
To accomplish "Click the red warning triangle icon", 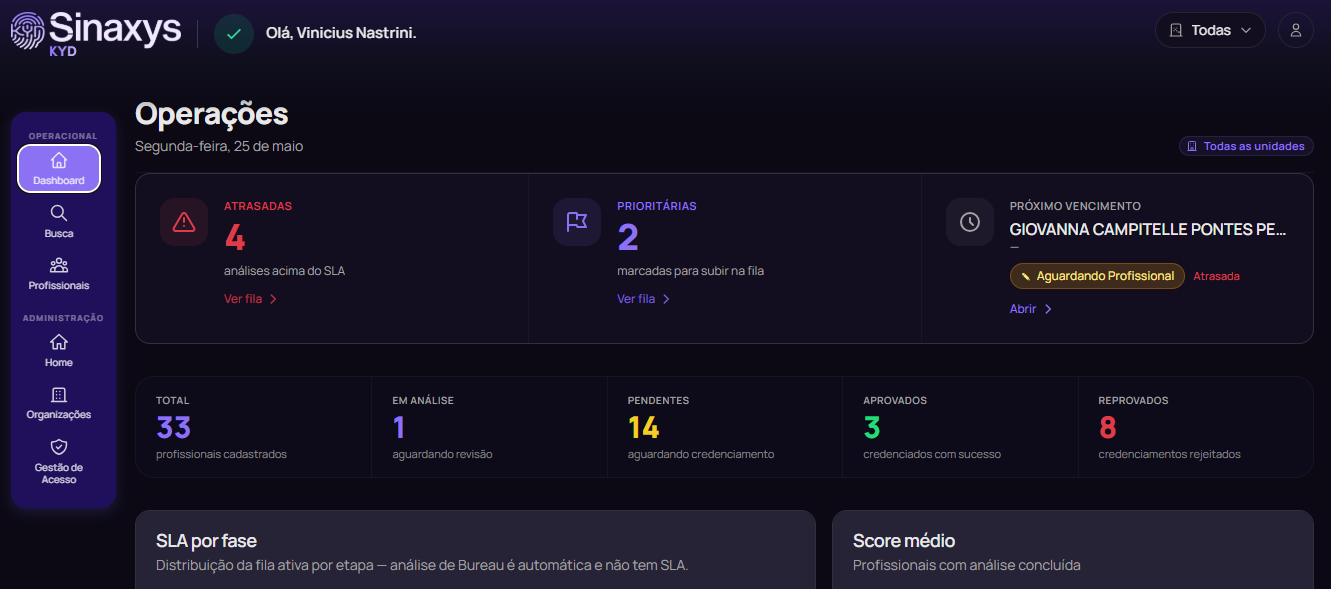I will [x=184, y=222].
